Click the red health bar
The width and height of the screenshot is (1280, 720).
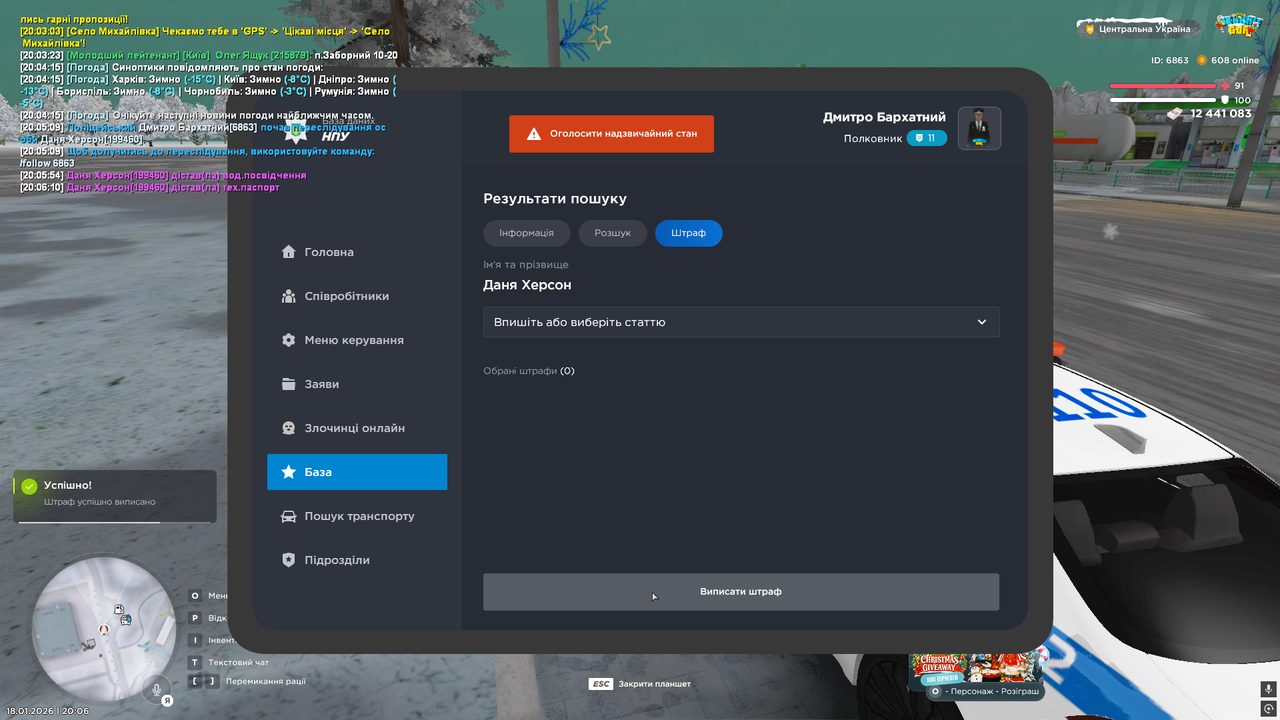(1163, 86)
